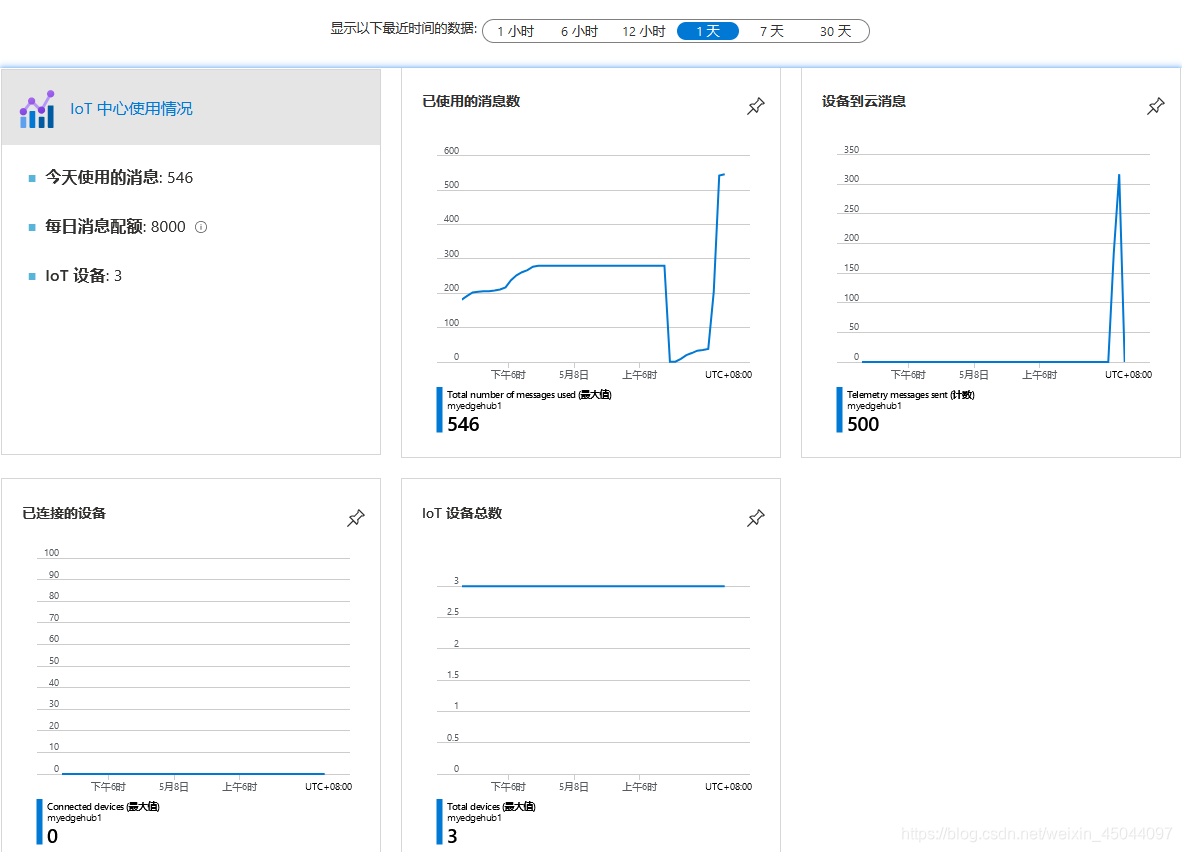1182x852 pixels.
Task: Click the 设备到云消息 chart title
Action: pyautogui.click(x=864, y=101)
